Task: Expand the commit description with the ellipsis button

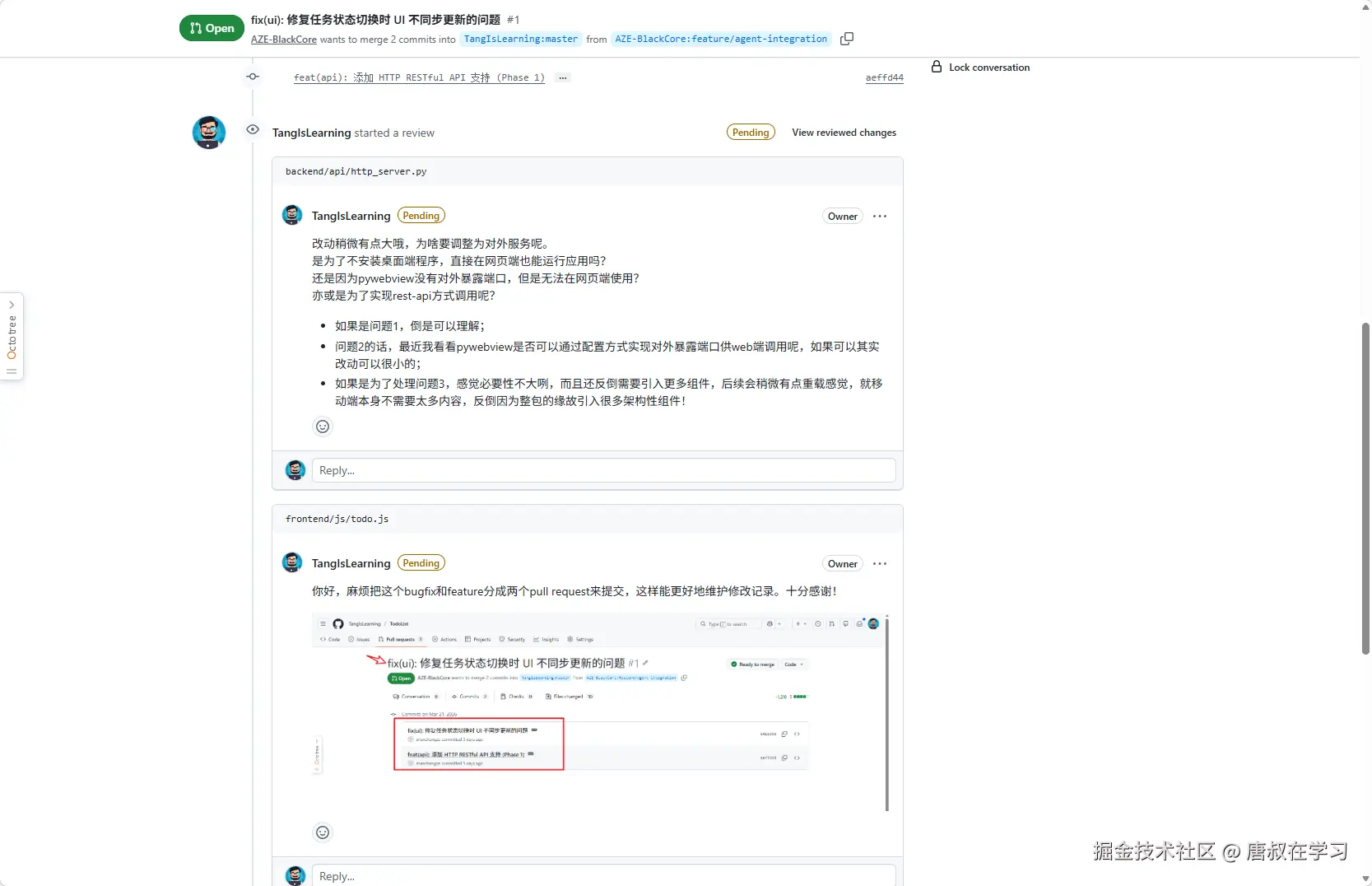Action: point(563,77)
